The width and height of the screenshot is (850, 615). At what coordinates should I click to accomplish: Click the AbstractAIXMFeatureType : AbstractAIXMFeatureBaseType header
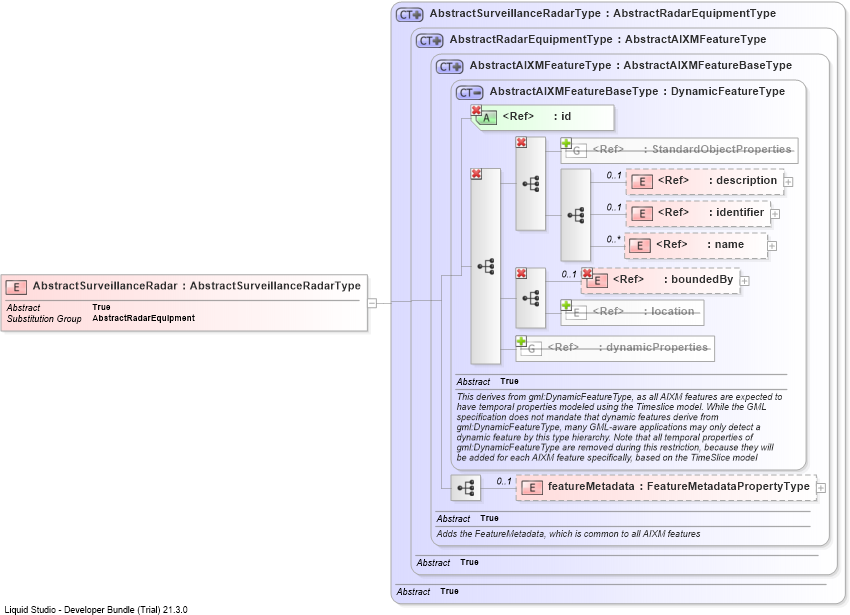[x=630, y=66]
